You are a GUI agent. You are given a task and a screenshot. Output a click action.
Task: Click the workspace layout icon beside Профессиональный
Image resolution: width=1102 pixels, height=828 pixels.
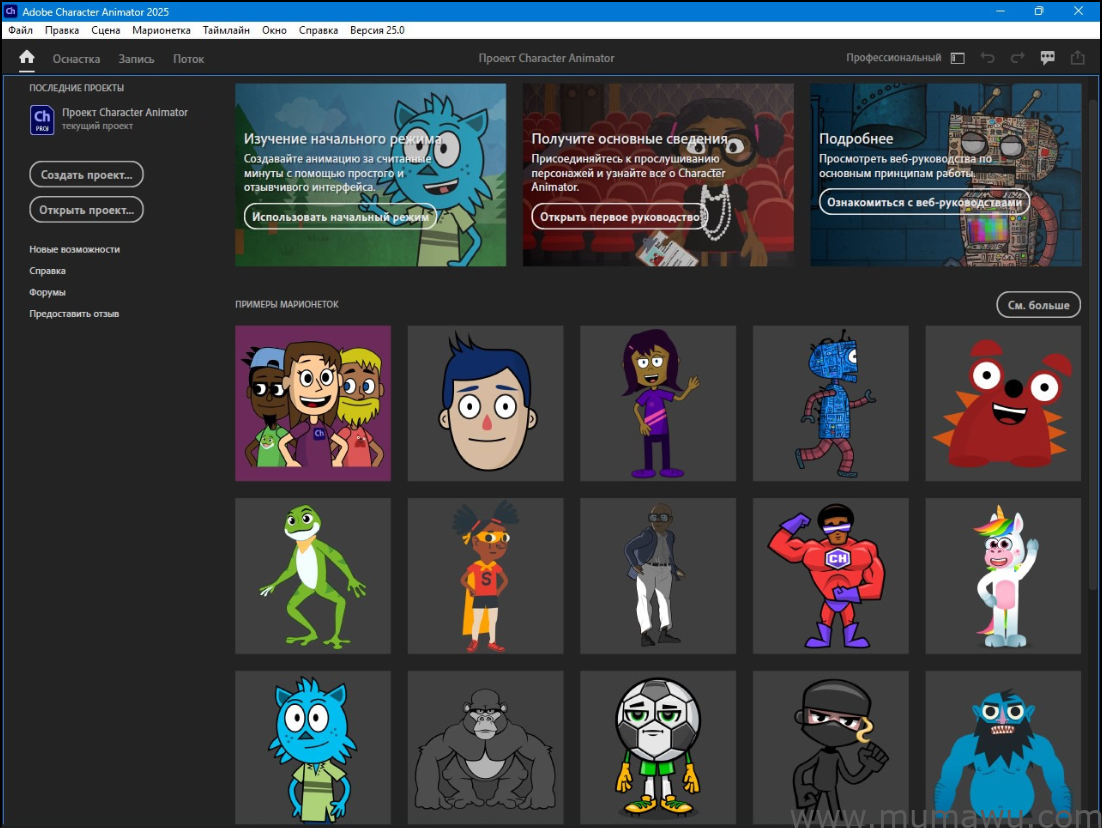[957, 58]
